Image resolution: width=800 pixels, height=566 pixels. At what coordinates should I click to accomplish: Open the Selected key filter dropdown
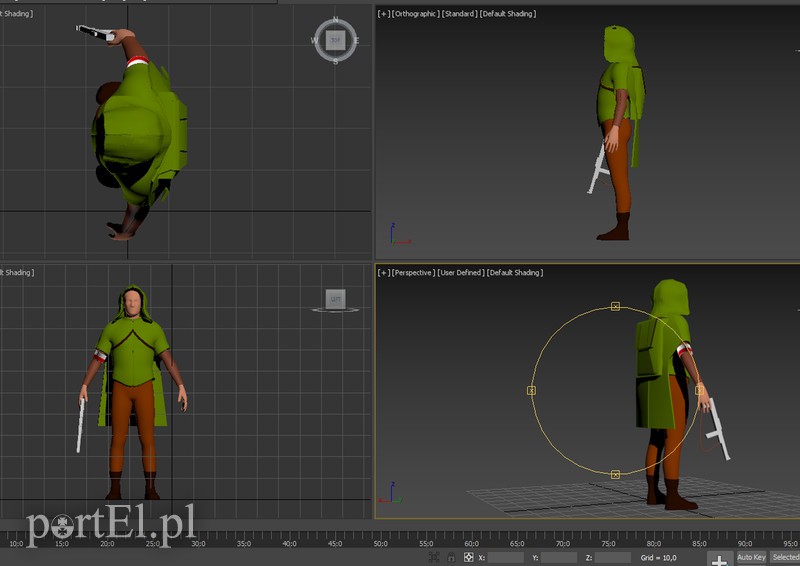click(785, 557)
